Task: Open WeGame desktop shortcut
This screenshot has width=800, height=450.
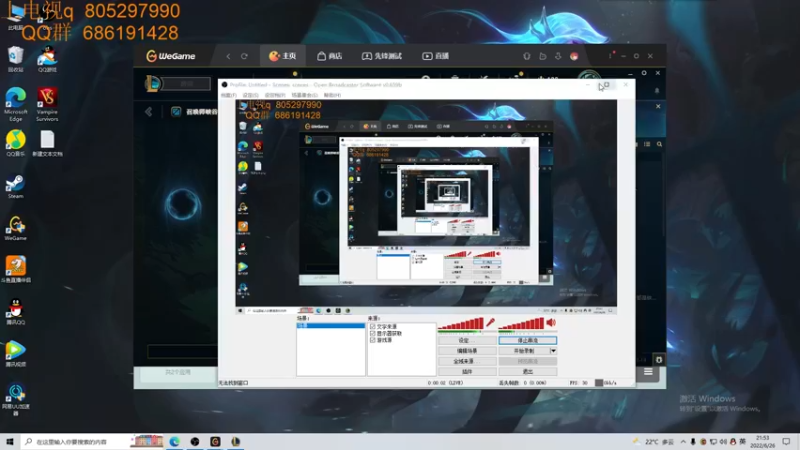Action: point(15,229)
